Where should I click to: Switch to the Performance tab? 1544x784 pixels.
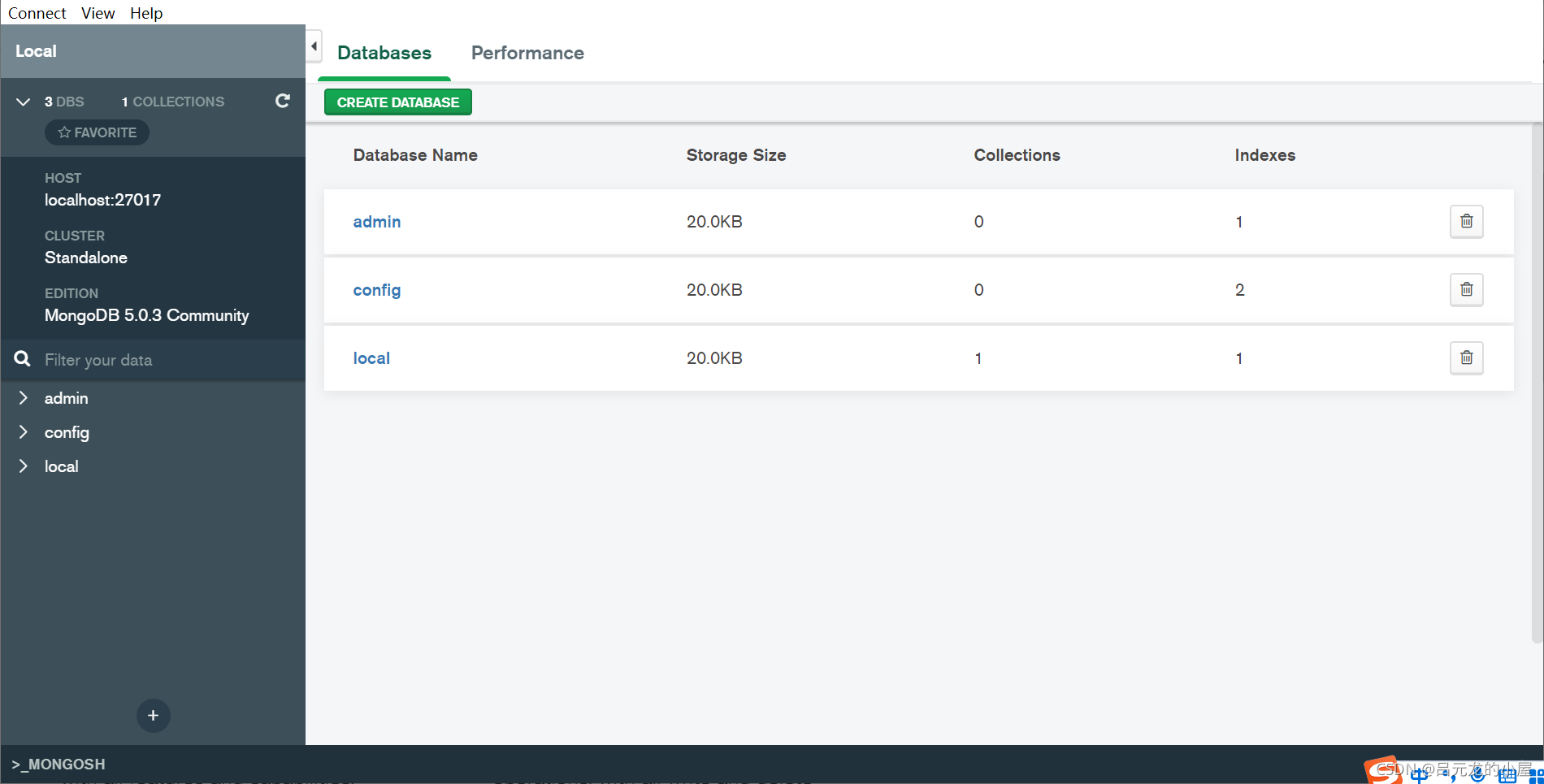(527, 53)
